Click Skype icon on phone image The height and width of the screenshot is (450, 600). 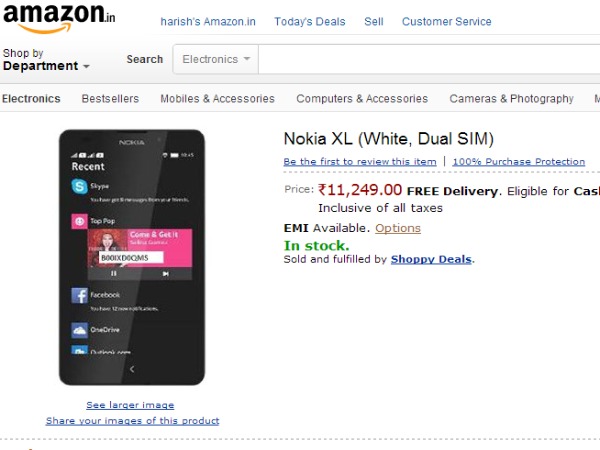pos(79,186)
